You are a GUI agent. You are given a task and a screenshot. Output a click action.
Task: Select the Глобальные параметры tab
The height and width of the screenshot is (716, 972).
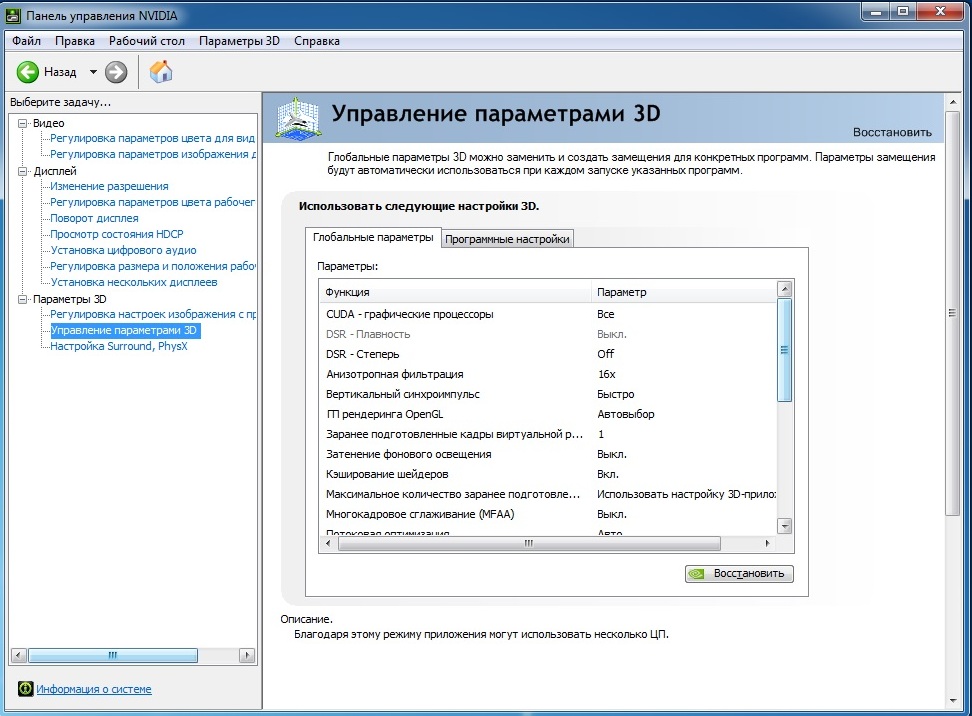click(x=373, y=237)
